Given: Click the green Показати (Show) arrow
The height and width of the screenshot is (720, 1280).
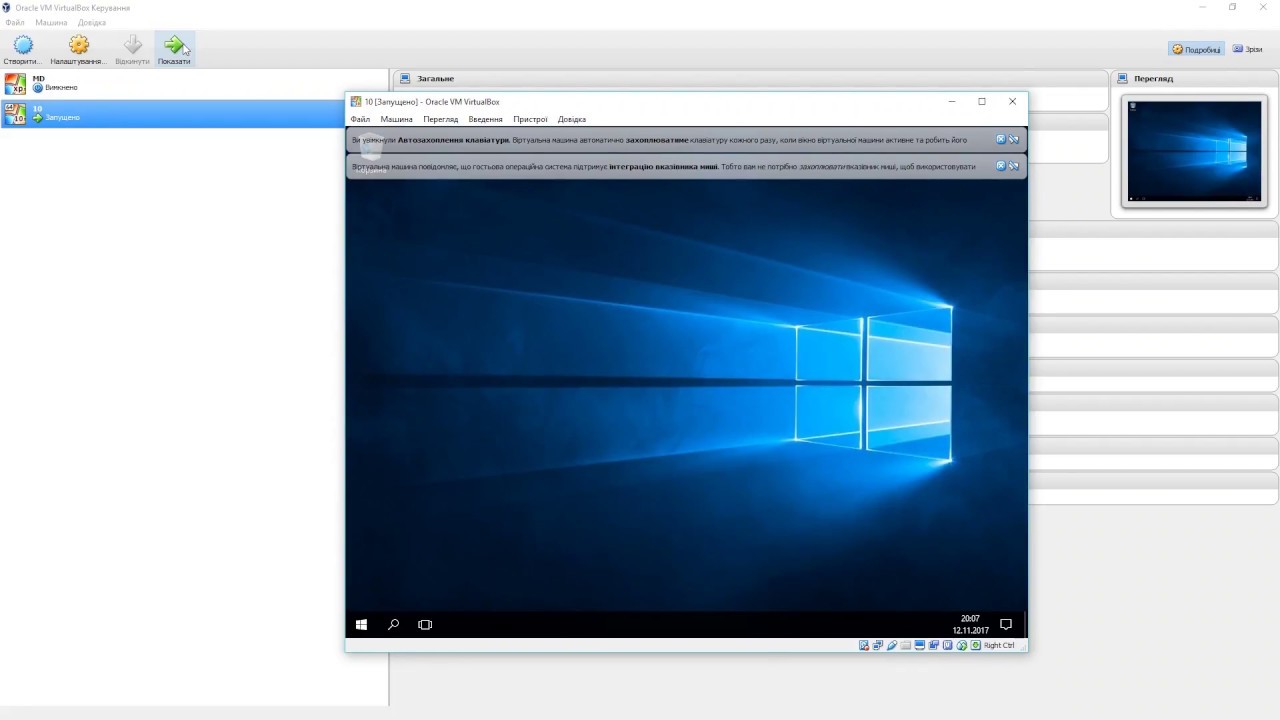Looking at the screenshot, I should click(174, 45).
